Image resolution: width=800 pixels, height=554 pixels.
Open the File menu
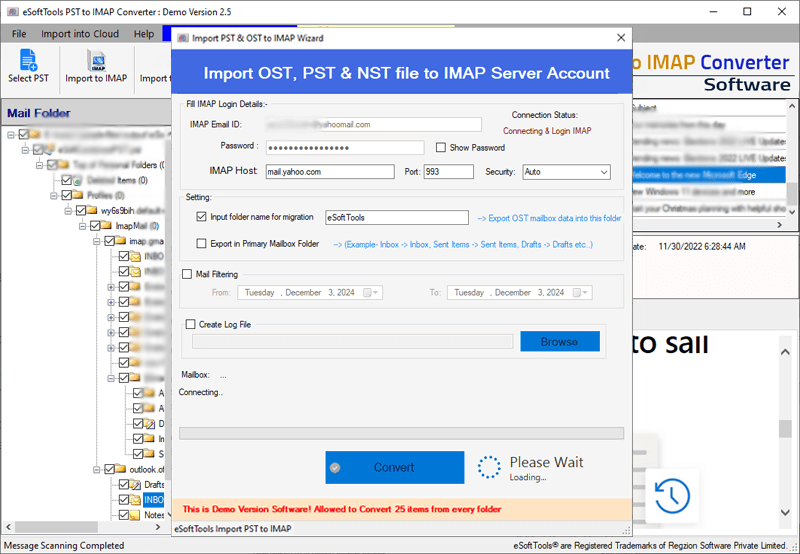click(19, 34)
